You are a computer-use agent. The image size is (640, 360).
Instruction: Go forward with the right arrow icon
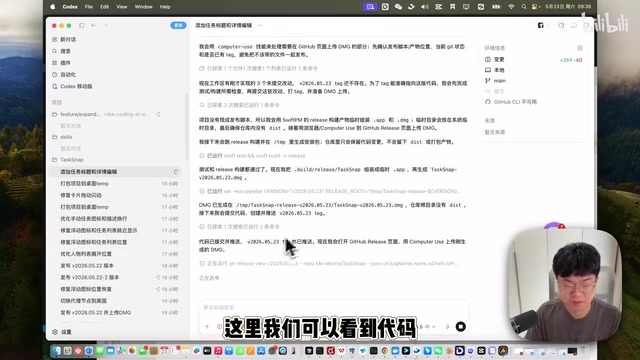[106, 25]
